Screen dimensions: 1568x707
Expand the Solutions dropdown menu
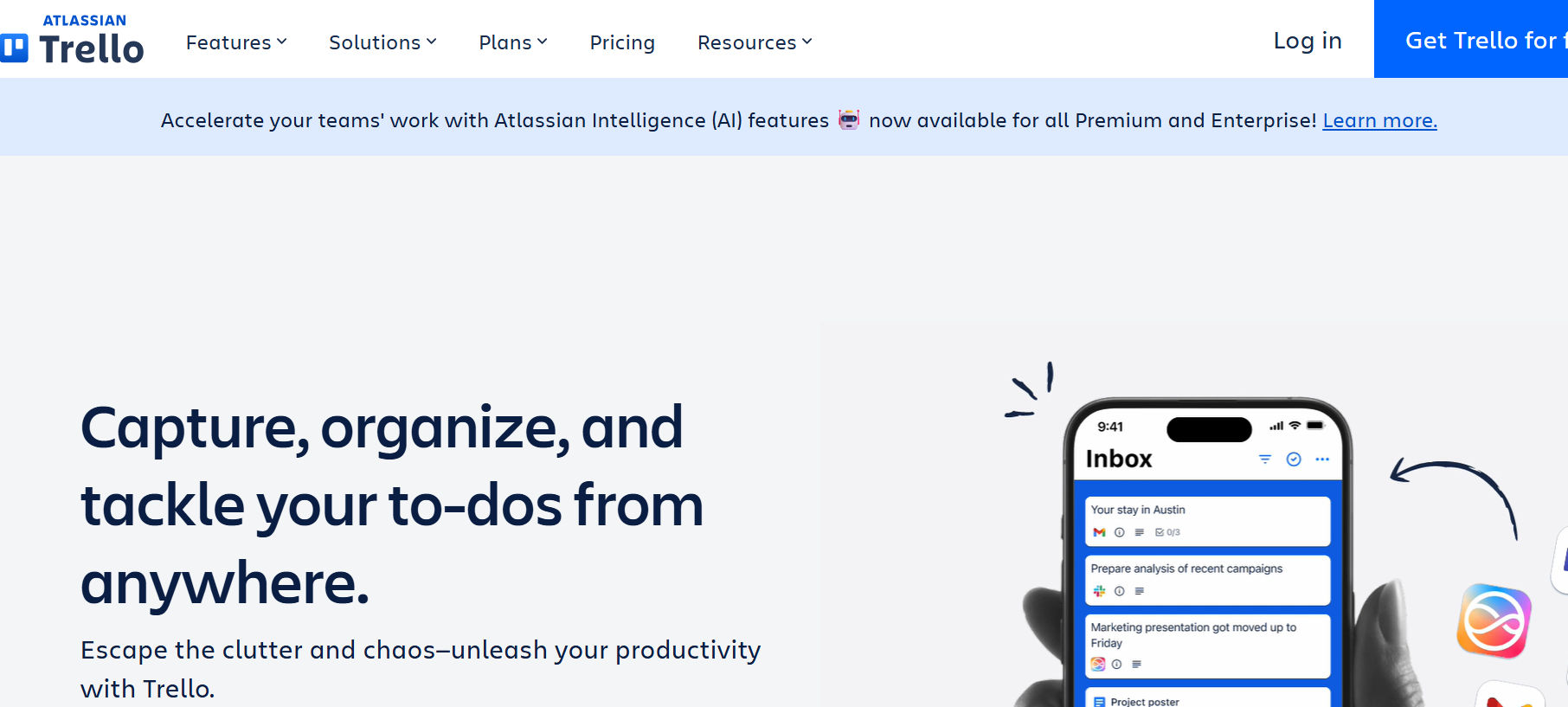coord(382,42)
